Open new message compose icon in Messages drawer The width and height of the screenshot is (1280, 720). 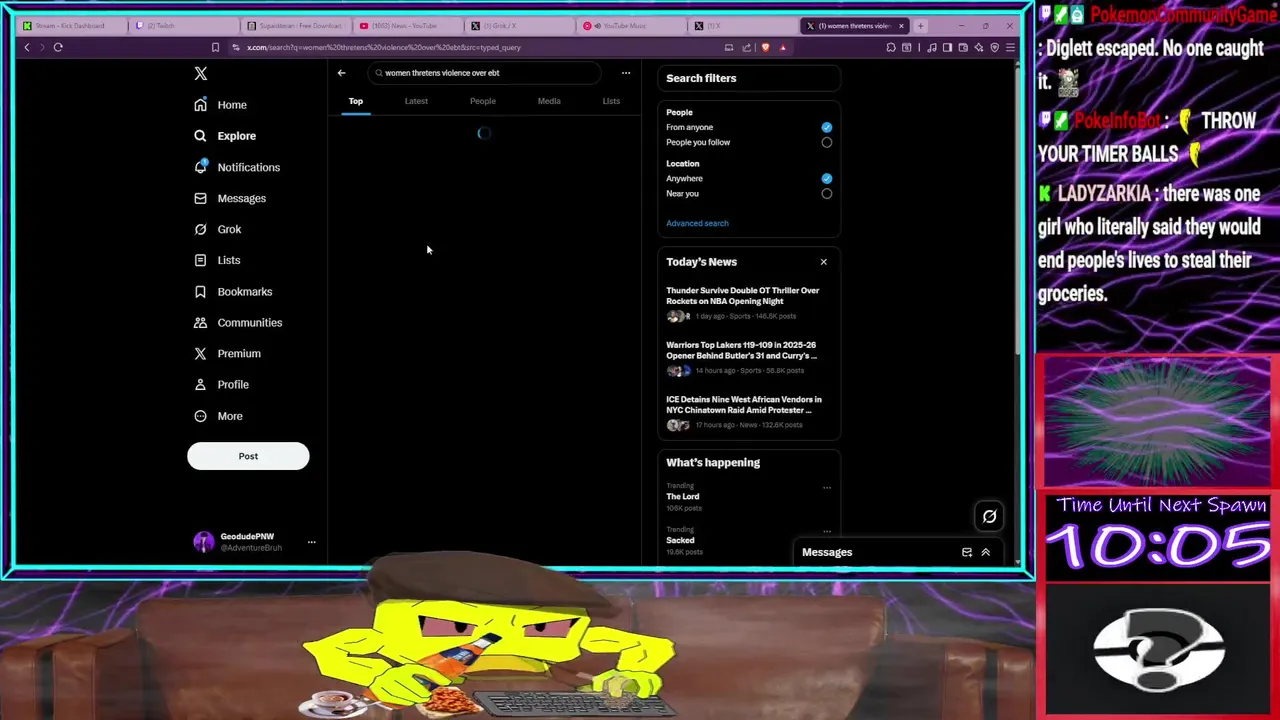click(967, 552)
